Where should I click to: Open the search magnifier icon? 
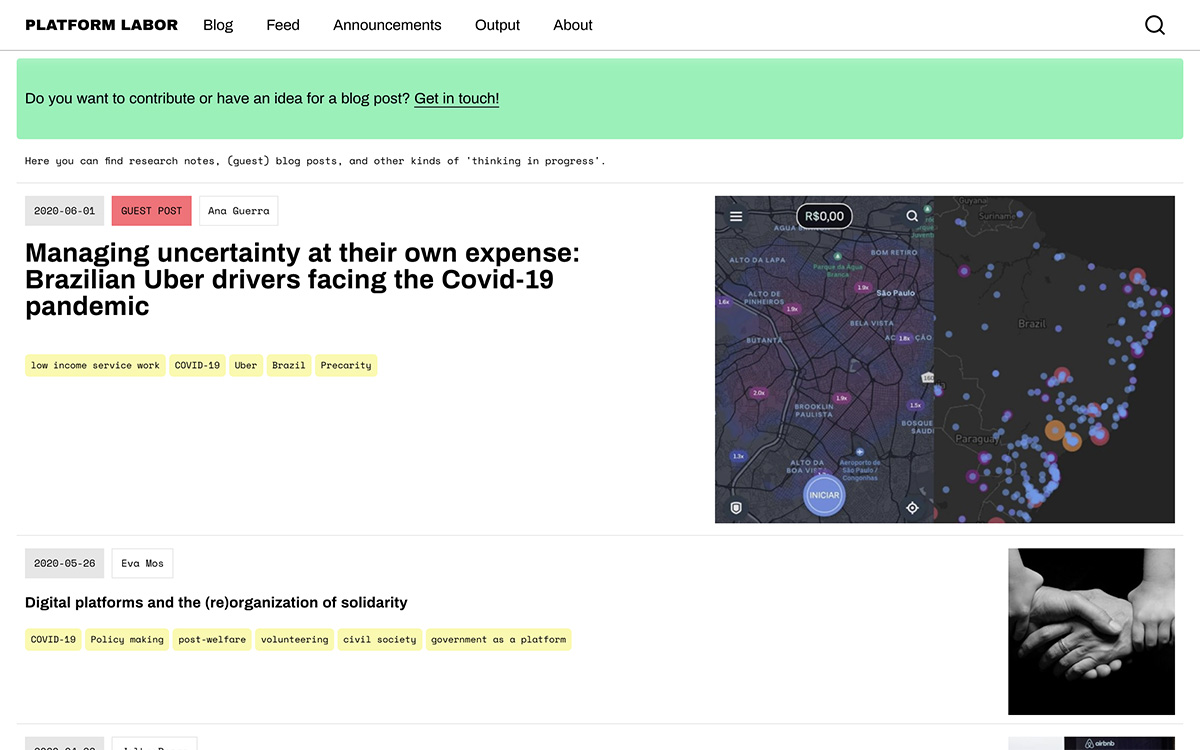click(x=1155, y=25)
